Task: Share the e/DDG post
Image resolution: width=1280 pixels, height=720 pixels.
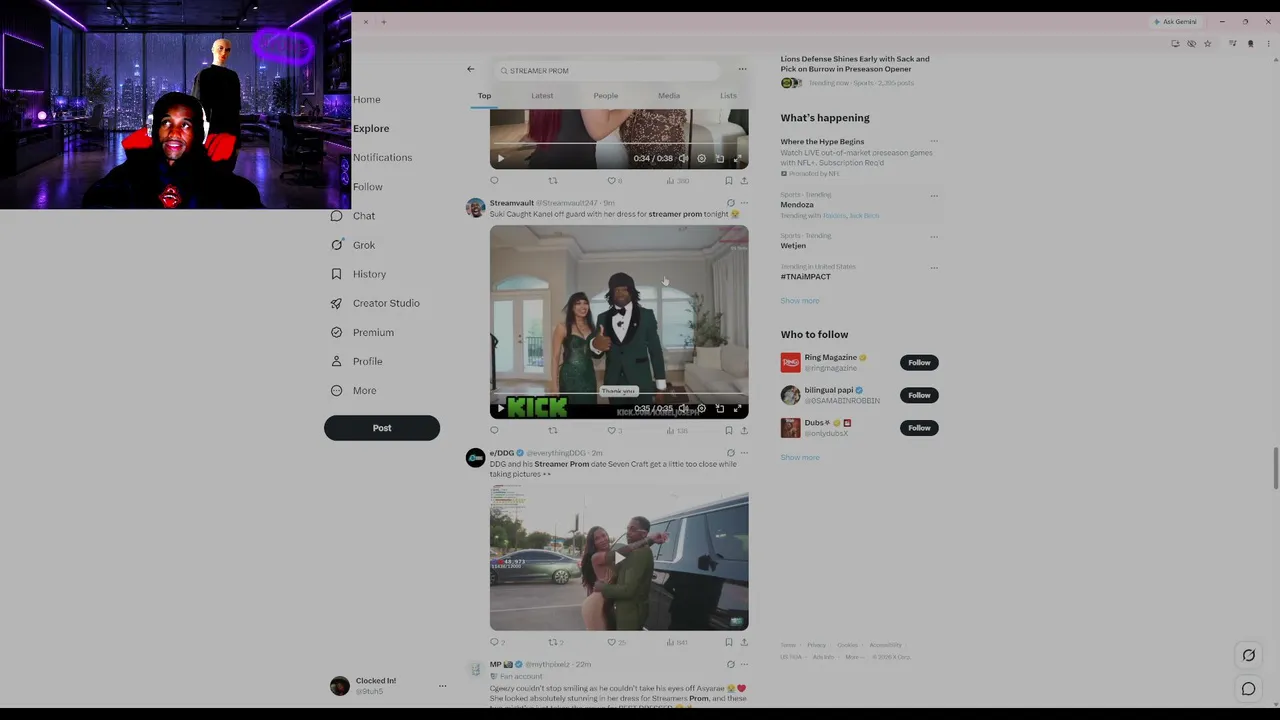Action: 743,642
